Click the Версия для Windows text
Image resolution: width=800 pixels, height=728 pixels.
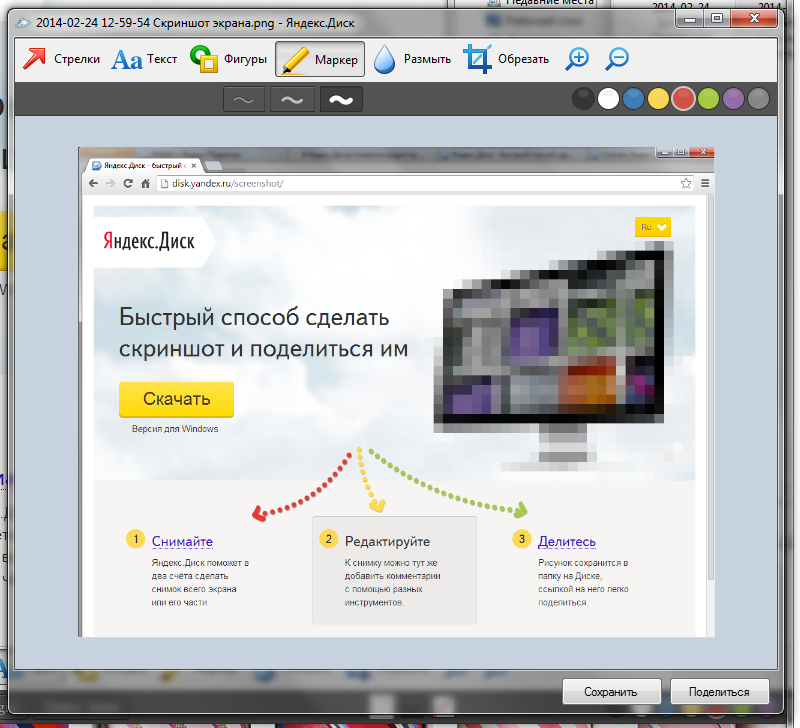point(175,429)
